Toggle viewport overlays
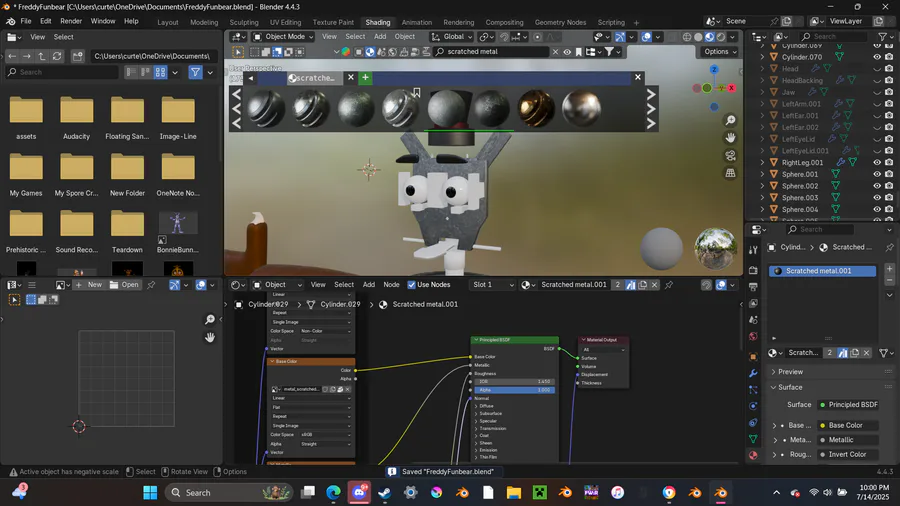 click(646, 37)
